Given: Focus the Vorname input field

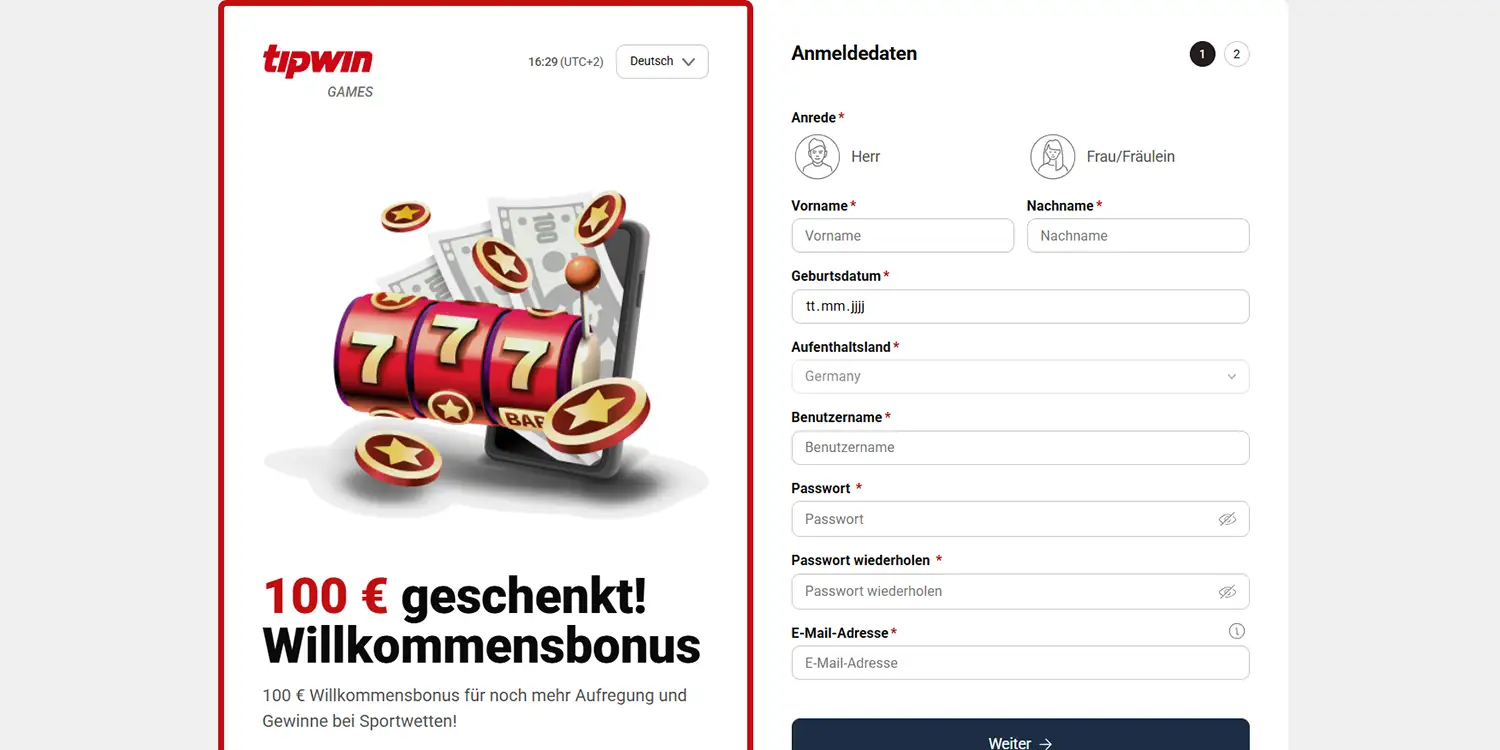Looking at the screenshot, I should pos(902,236).
